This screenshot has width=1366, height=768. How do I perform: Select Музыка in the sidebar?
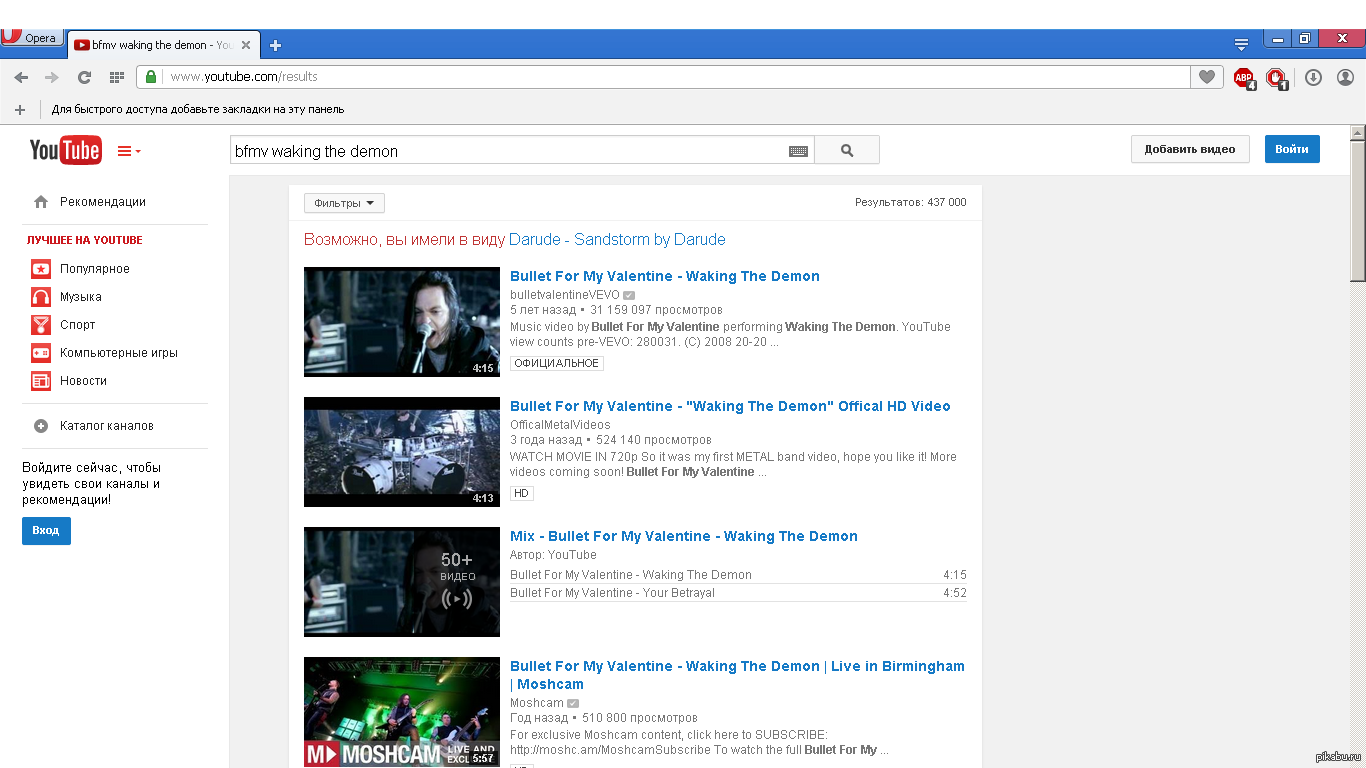(80, 297)
